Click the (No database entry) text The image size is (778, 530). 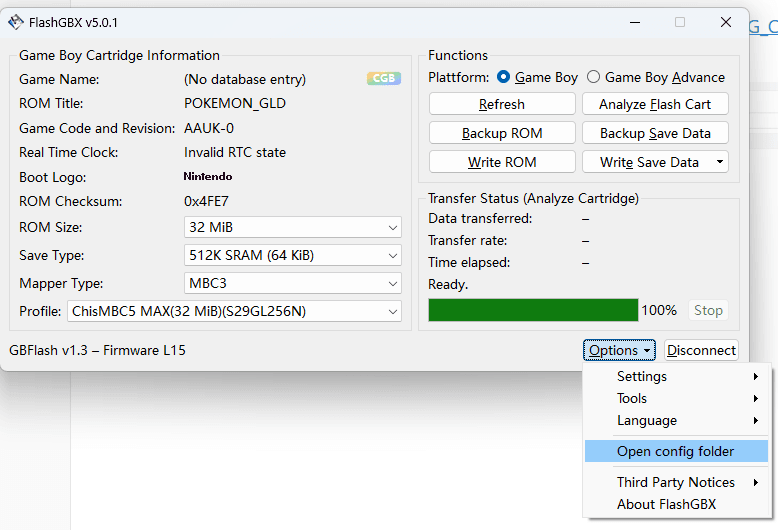click(245, 79)
